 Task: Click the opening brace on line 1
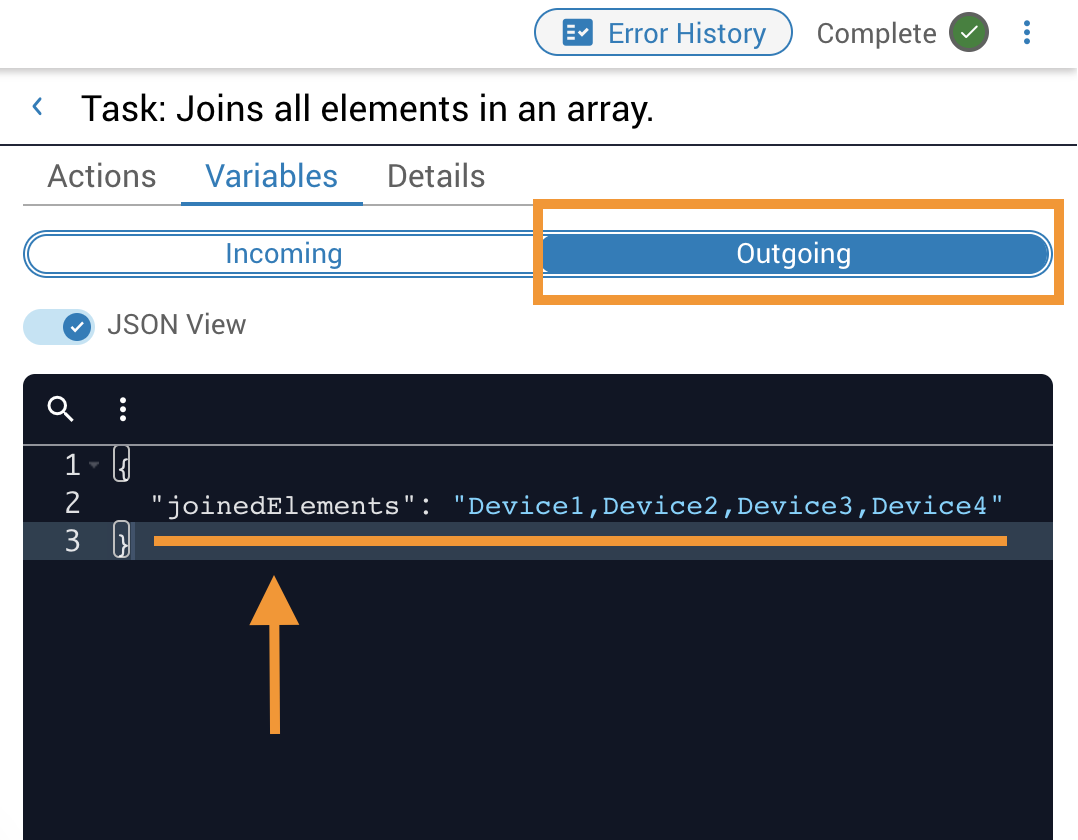(x=122, y=465)
